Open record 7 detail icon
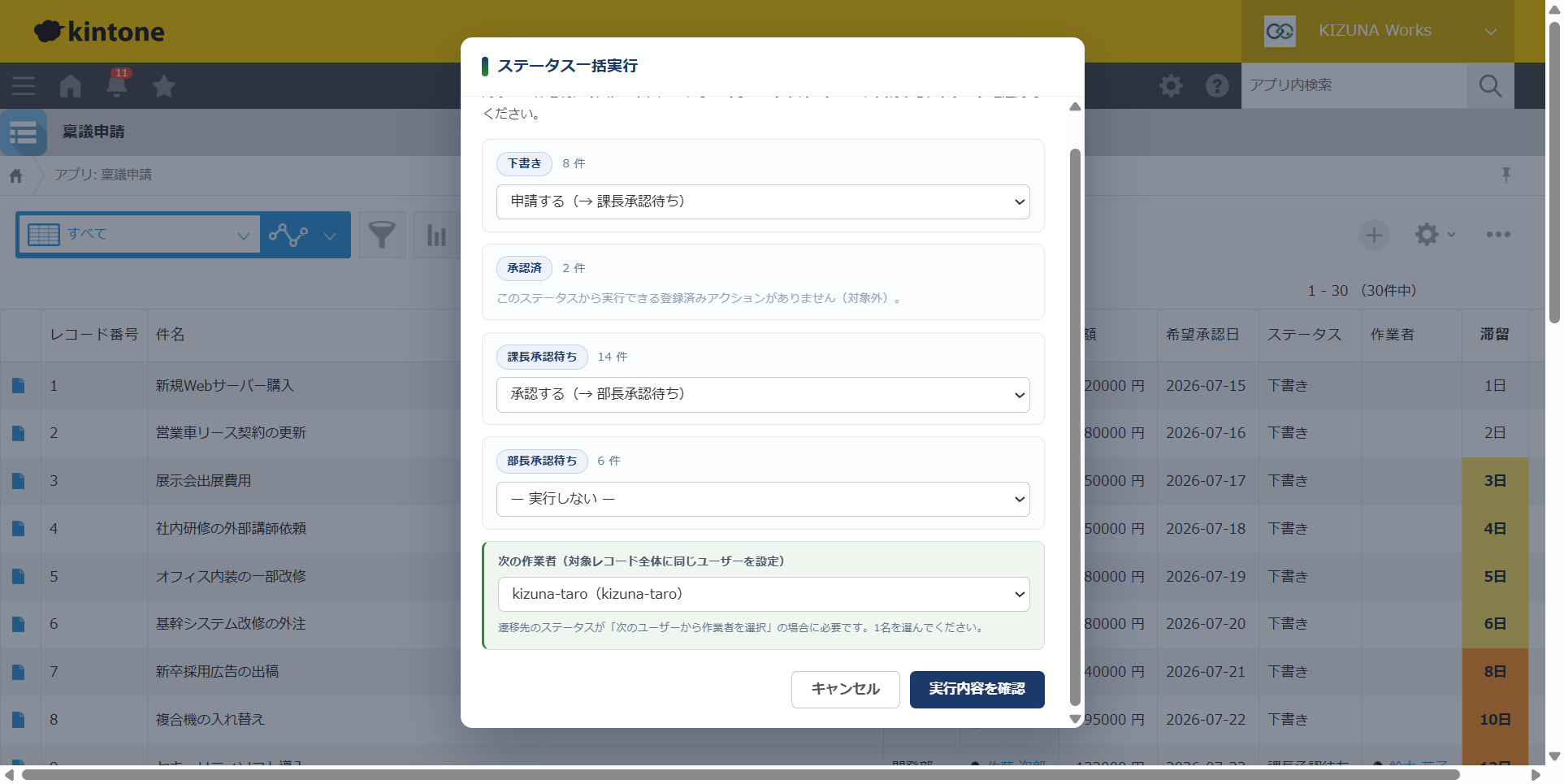Viewport: 1564px width, 784px height. (18, 672)
